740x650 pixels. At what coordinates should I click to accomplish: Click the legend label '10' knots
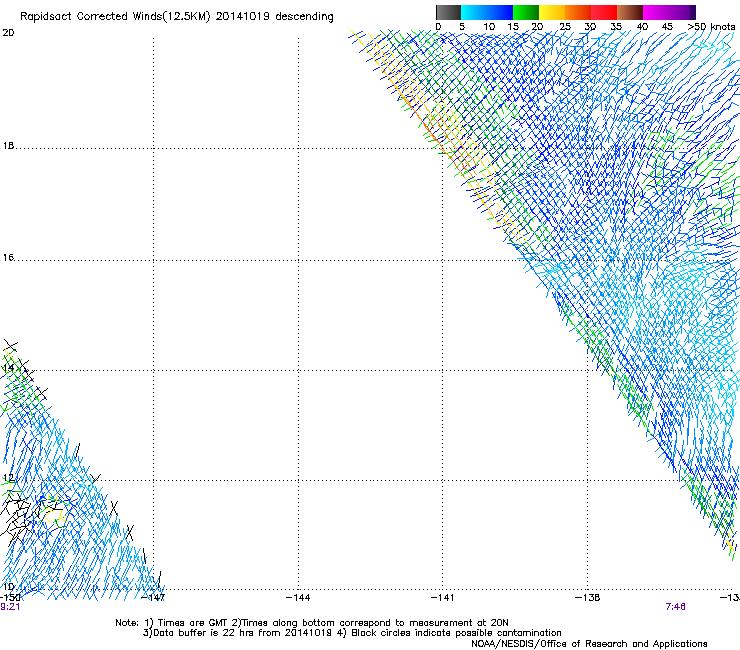(x=489, y=27)
